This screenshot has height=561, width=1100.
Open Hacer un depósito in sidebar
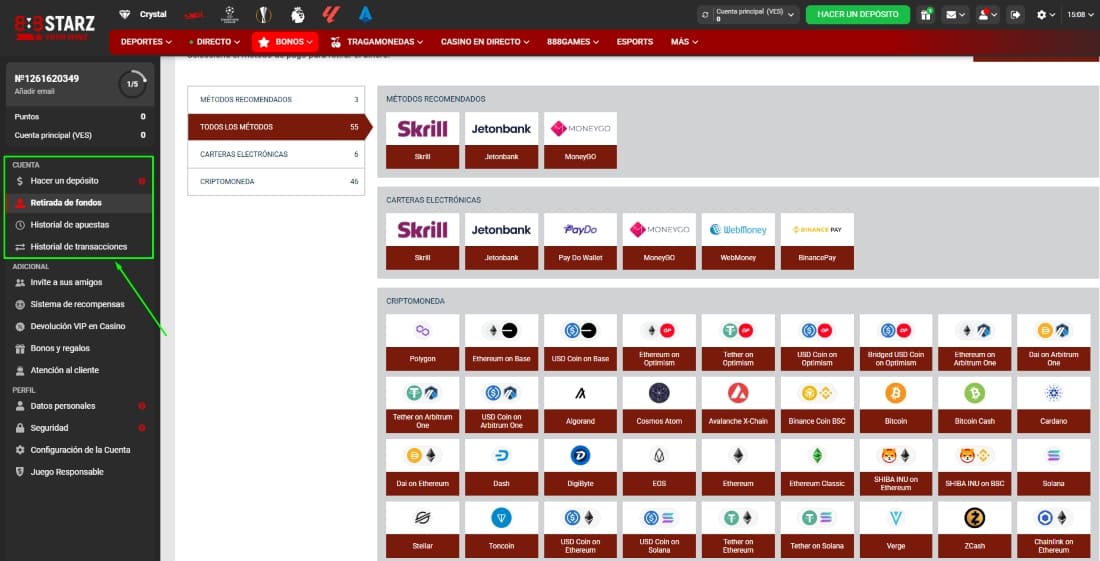pos(79,181)
